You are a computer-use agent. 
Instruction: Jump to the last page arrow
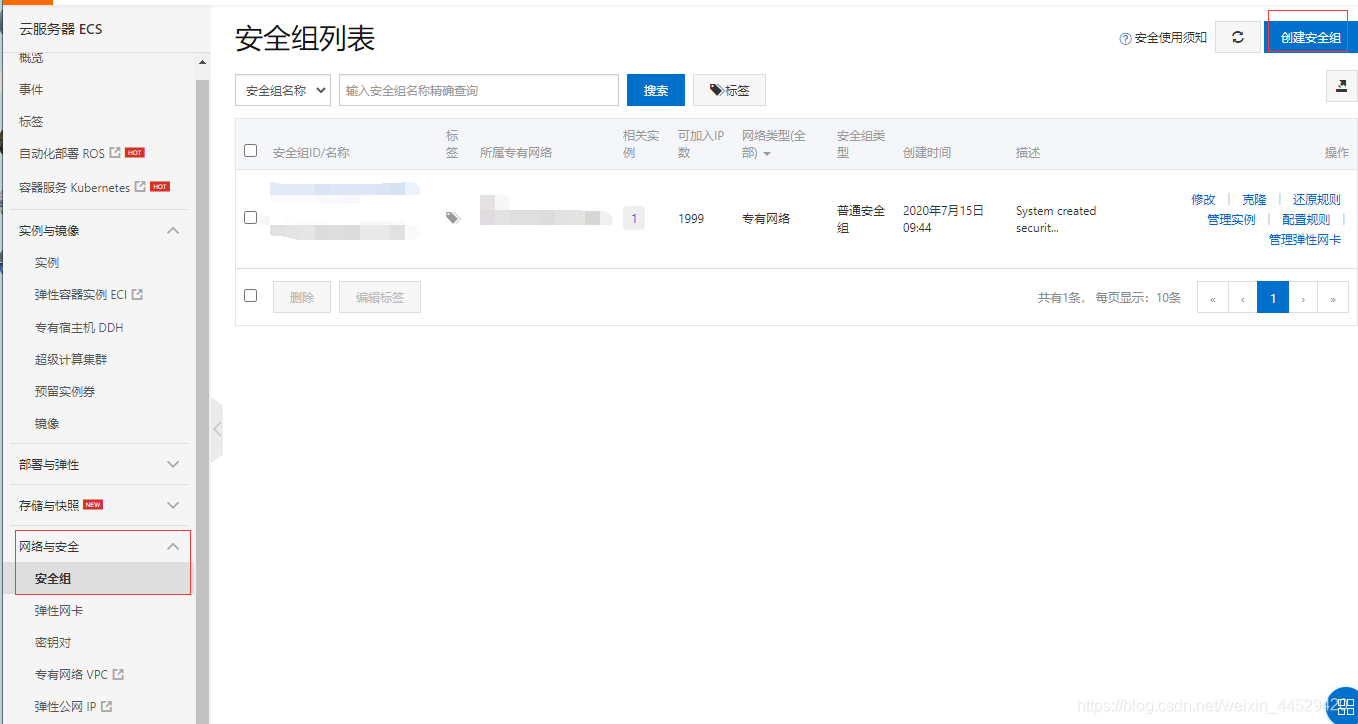click(x=1333, y=298)
